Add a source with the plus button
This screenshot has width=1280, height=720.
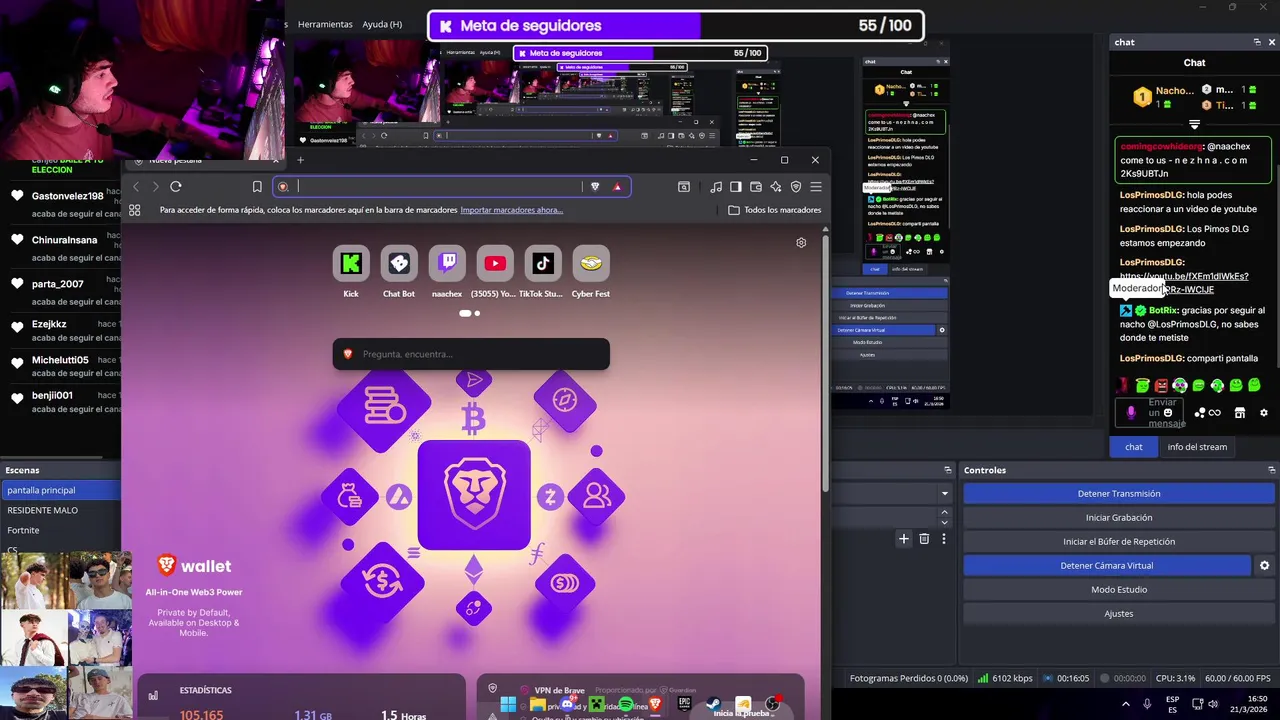[x=904, y=539]
